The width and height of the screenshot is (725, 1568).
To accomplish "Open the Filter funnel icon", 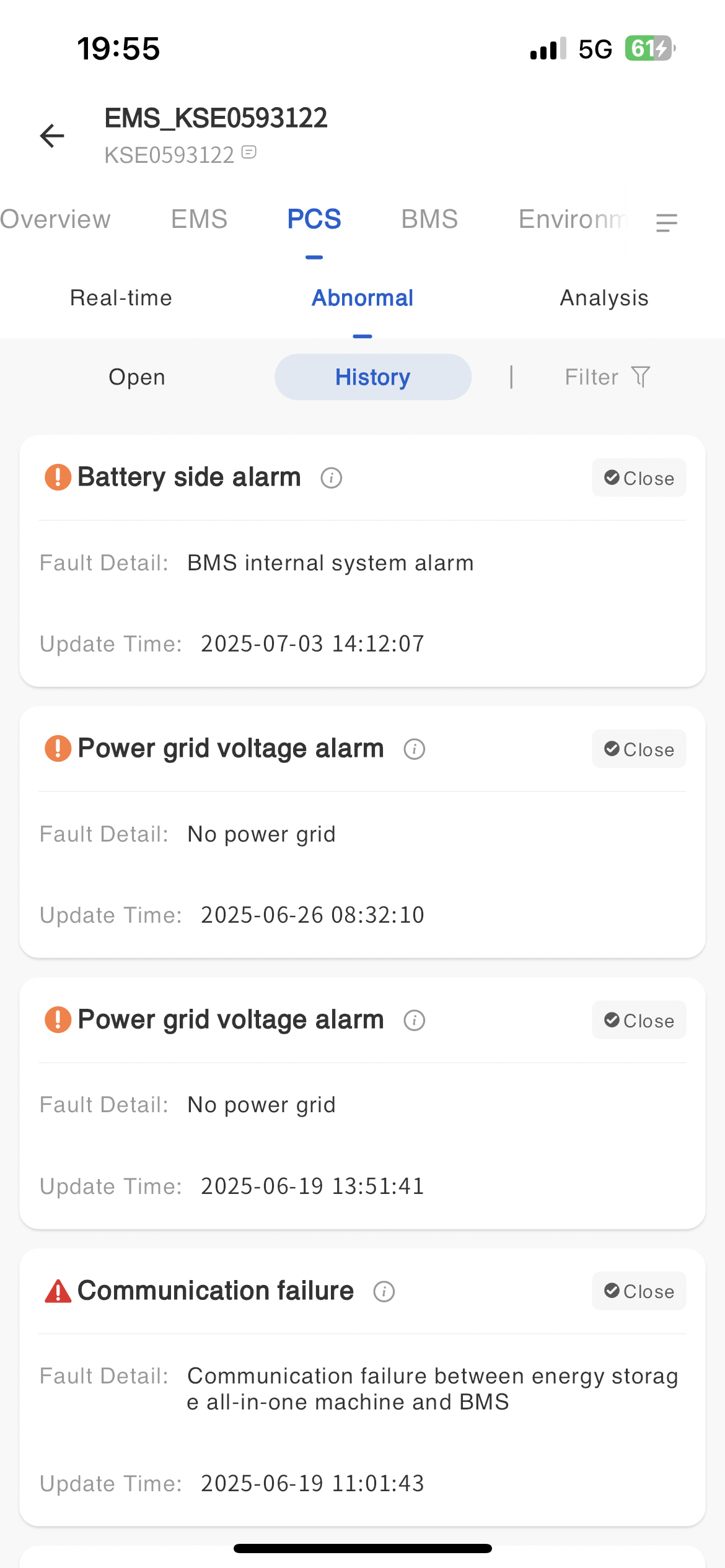I will click(641, 377).
